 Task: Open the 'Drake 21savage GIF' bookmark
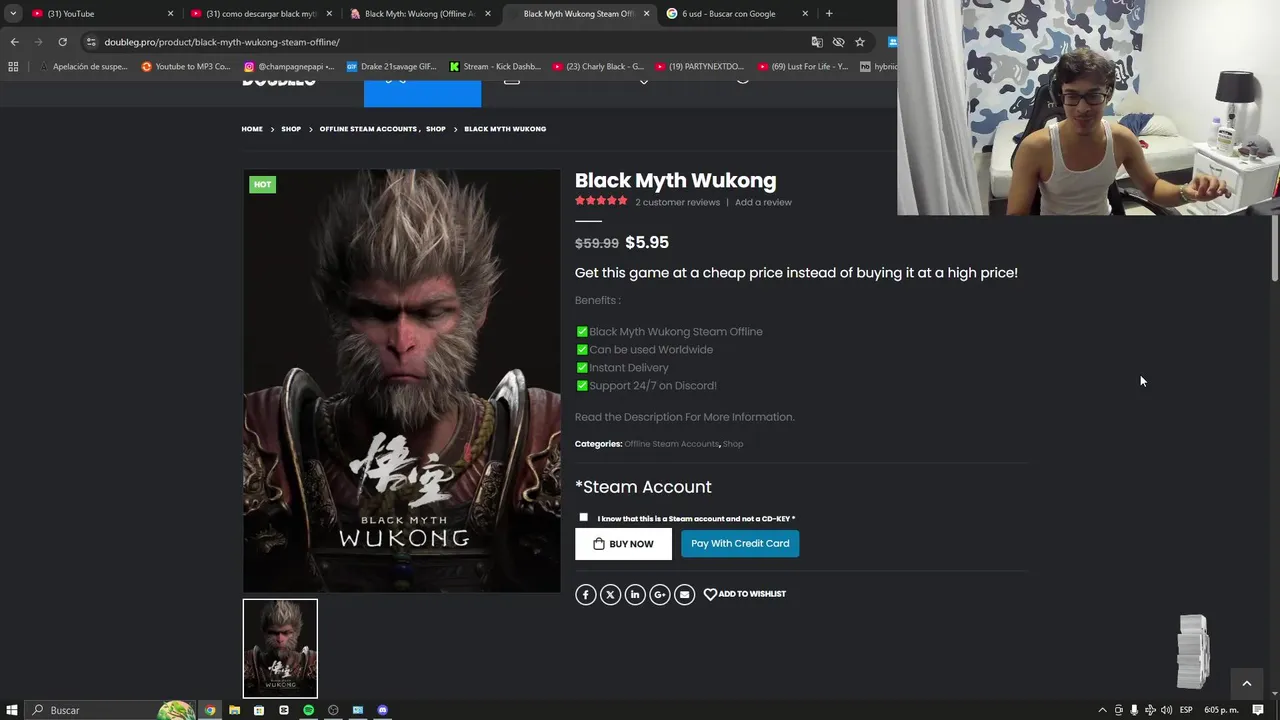(391, 67)
